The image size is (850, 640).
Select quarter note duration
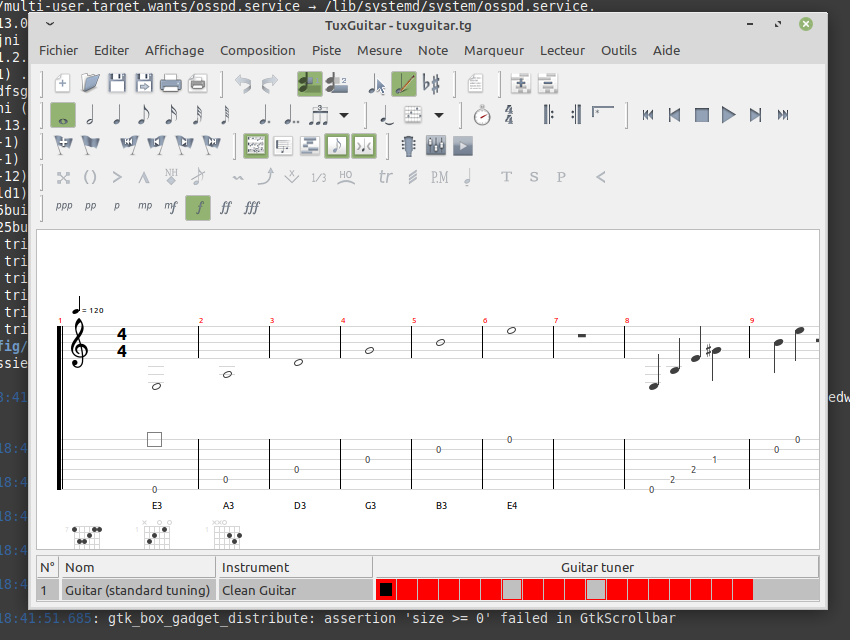pos(117,115)
